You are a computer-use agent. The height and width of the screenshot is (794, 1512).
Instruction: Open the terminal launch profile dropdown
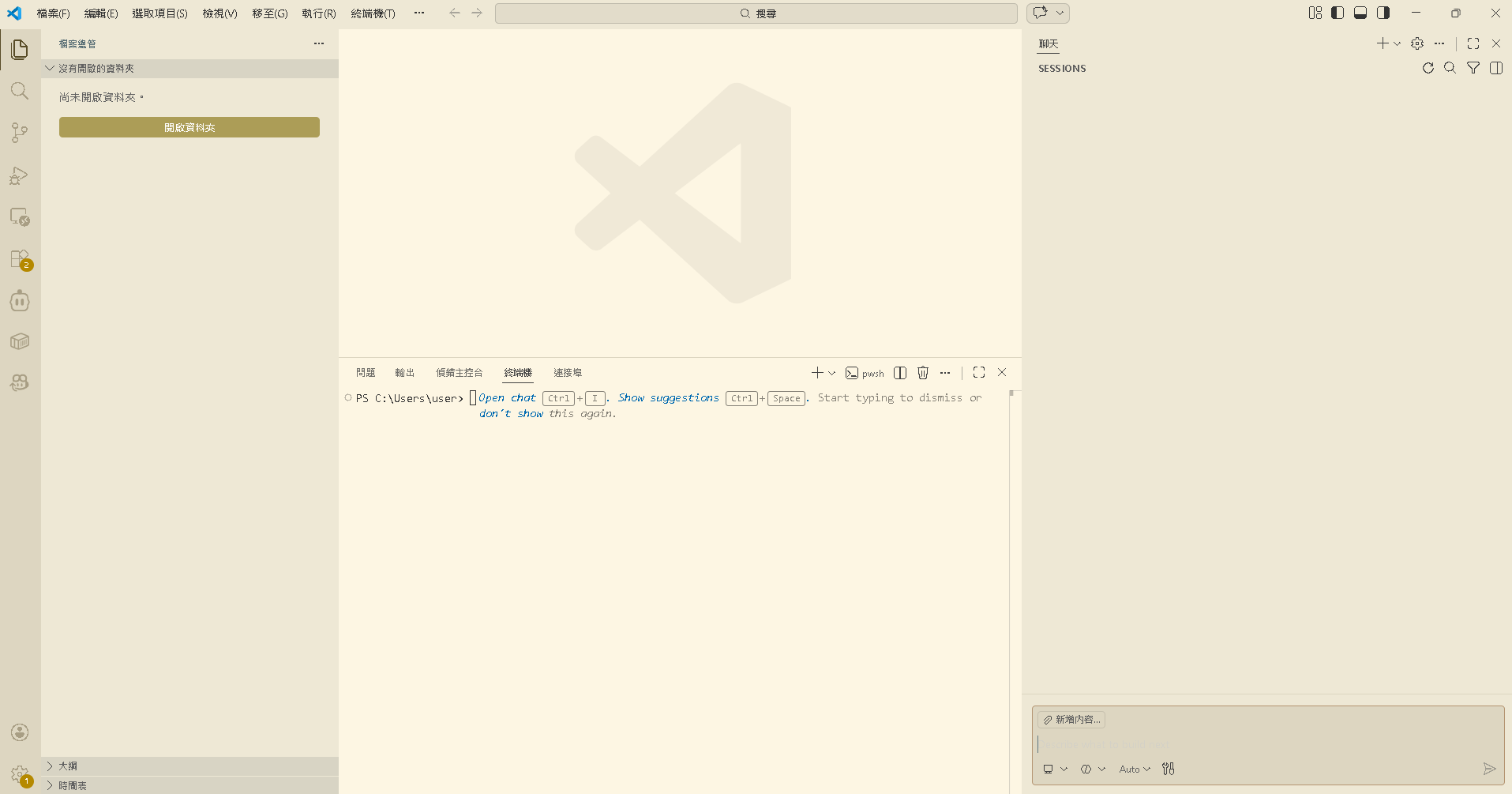[x=831, y=372]
